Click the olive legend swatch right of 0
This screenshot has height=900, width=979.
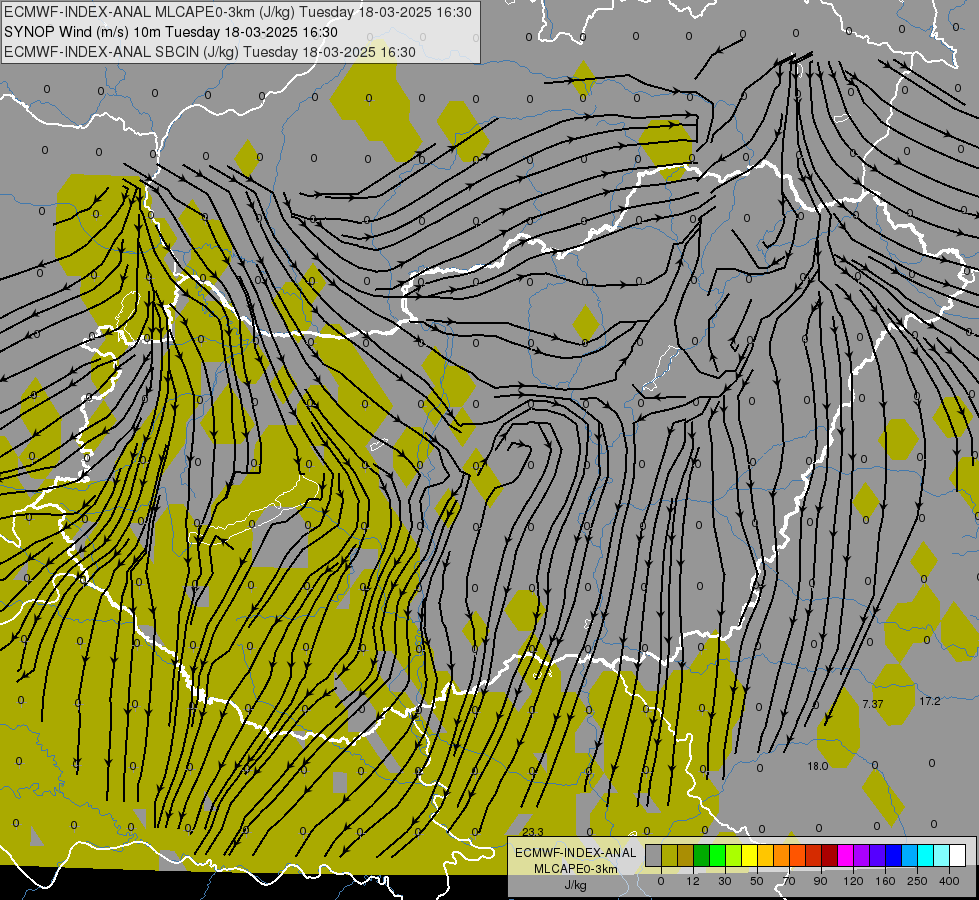coord(669,855)
